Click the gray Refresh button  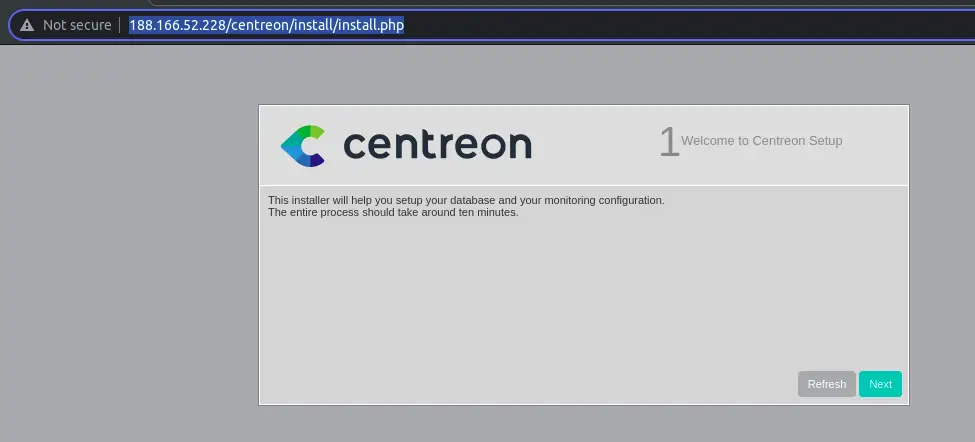(x=826, y=384)
